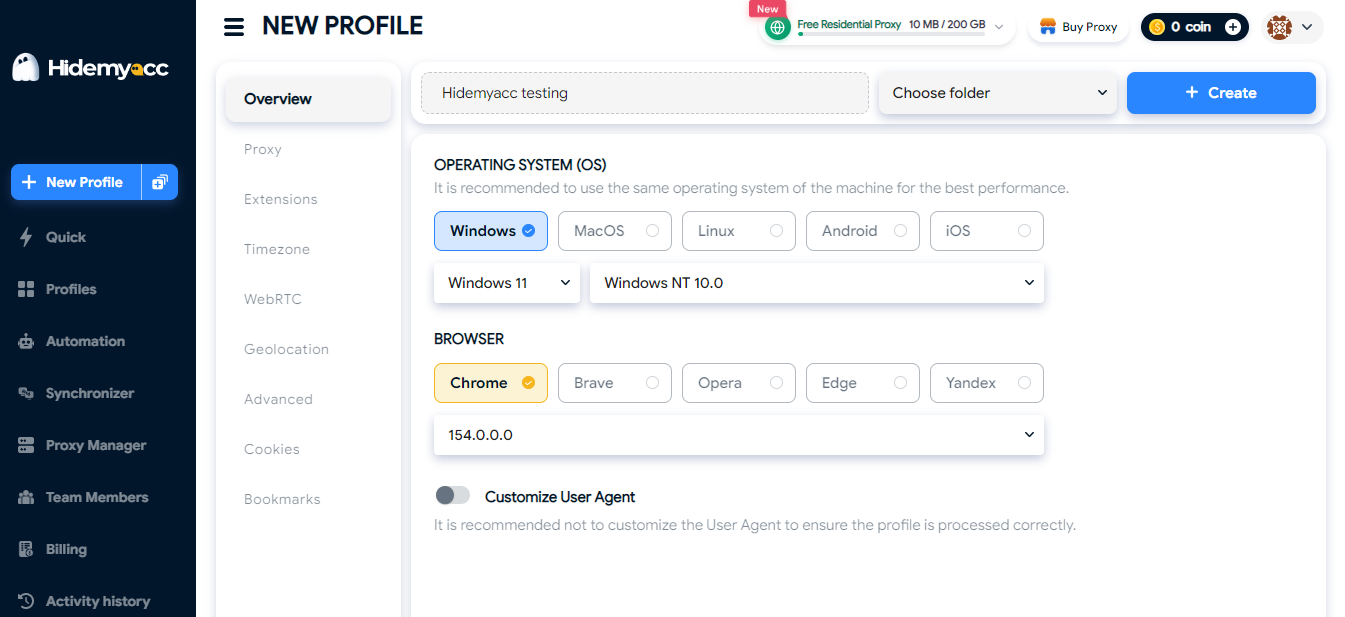1345x617 pixels.
Task: Select Brave browser option
Action: coord(615,383)
